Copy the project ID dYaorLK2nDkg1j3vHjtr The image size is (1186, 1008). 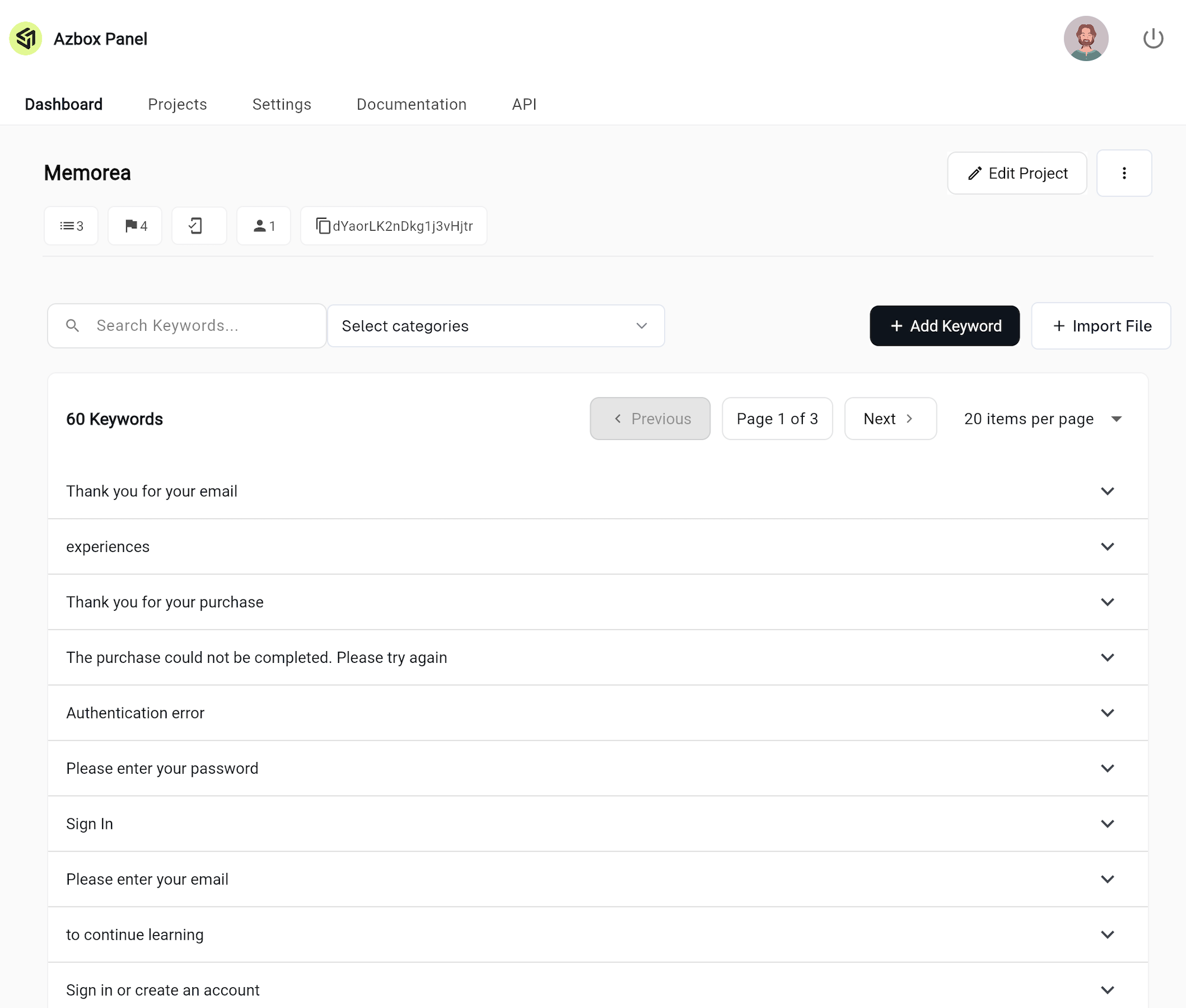click(393, 225)
